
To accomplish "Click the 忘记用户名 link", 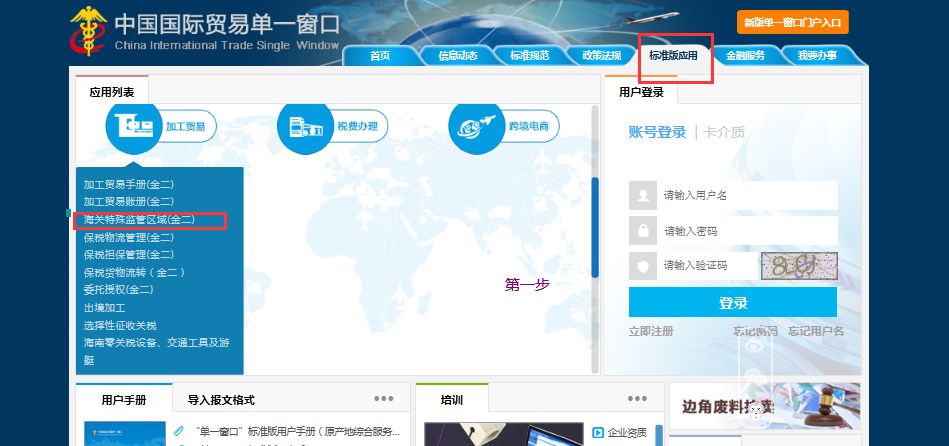I will tap(815, 331).
